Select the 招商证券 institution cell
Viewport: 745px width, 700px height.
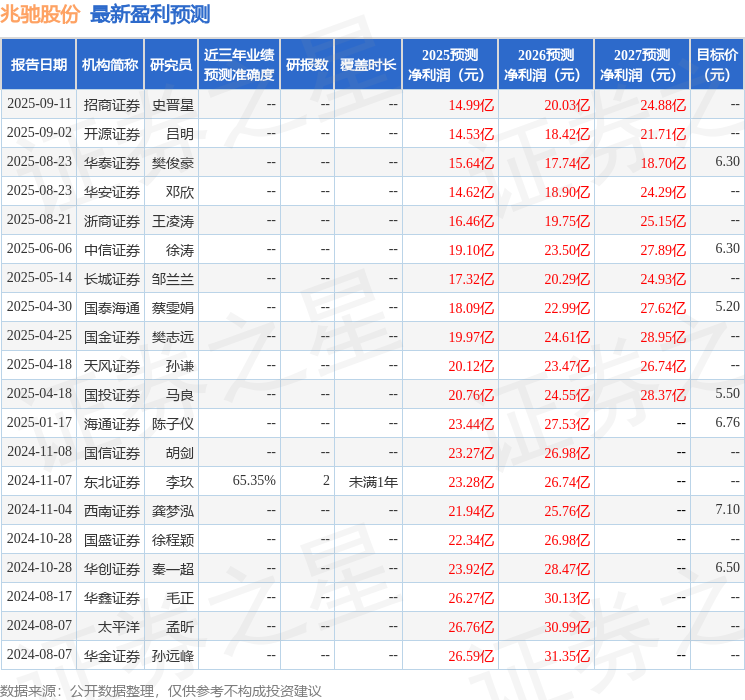(x=112, y=105)
